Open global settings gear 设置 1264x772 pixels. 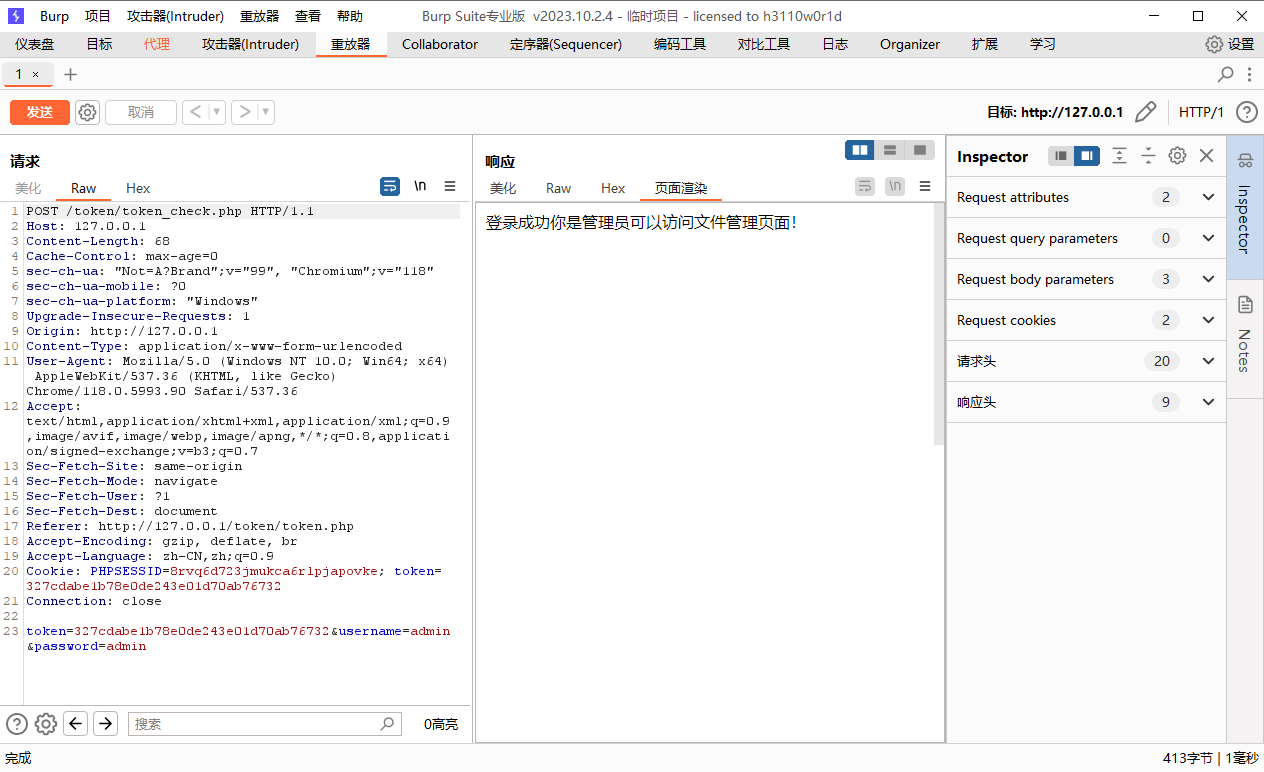pyautogui.click(x=1229, y=44)
